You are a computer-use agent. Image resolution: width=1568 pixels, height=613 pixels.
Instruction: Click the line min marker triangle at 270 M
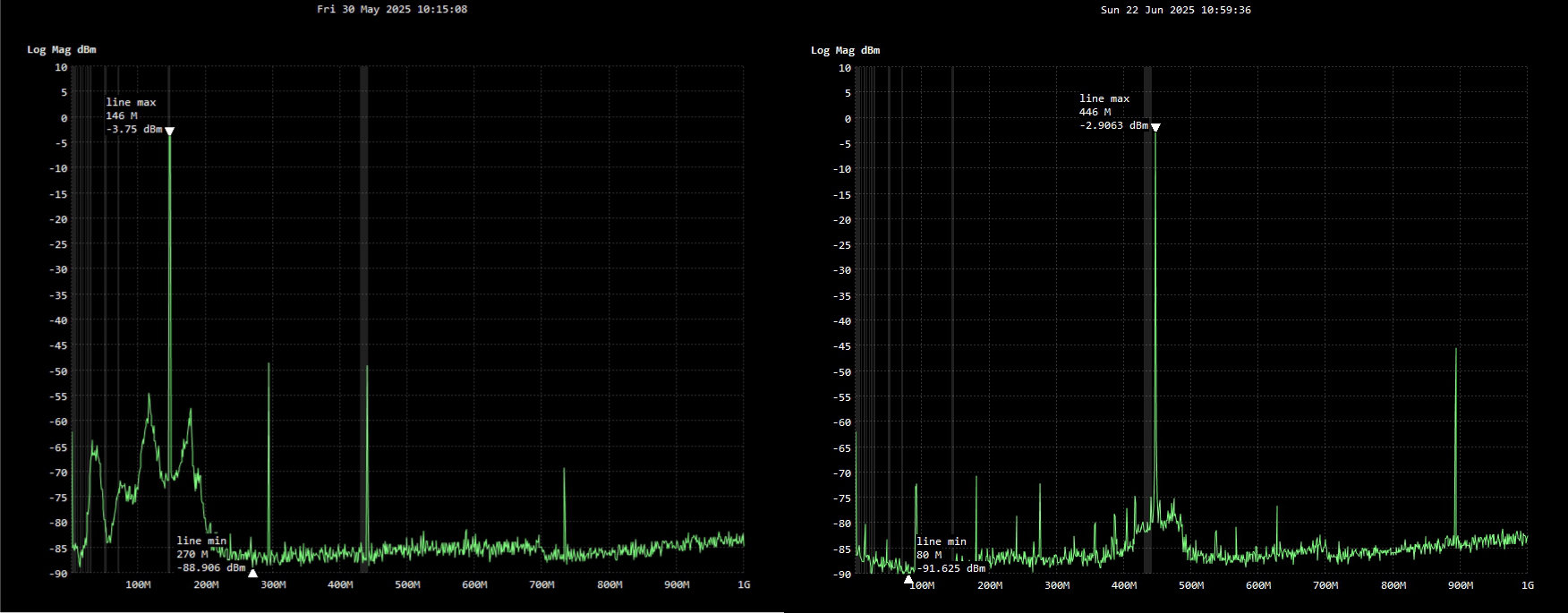252,574
